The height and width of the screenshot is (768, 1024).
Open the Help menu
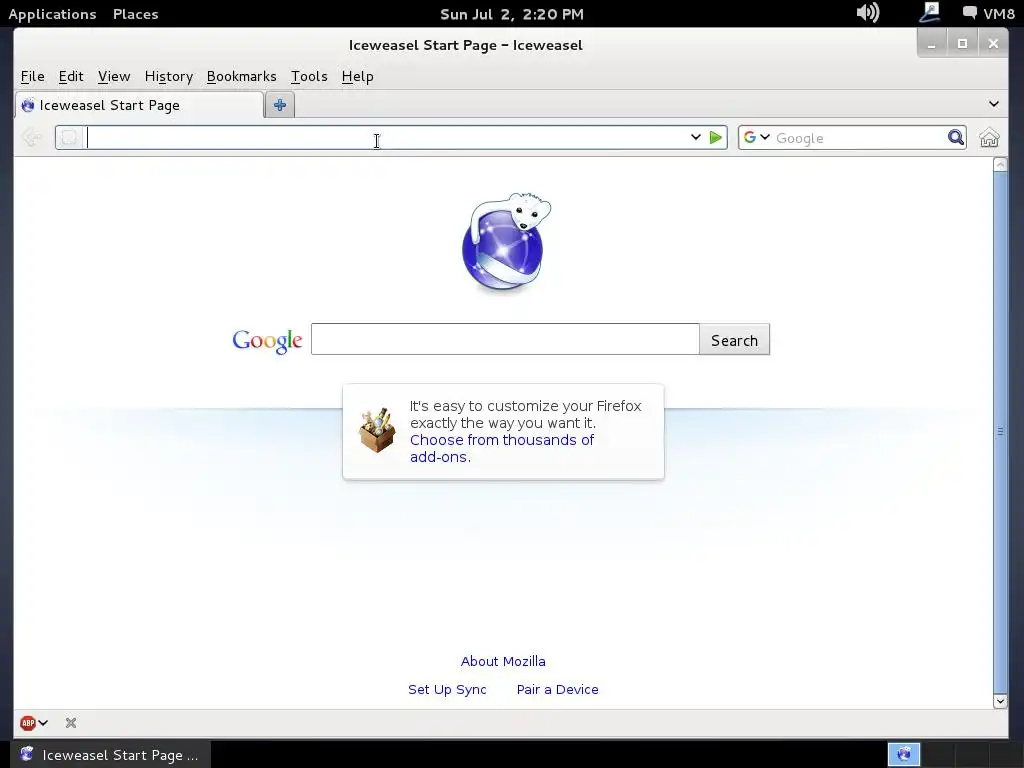click(x=357, y=76)
